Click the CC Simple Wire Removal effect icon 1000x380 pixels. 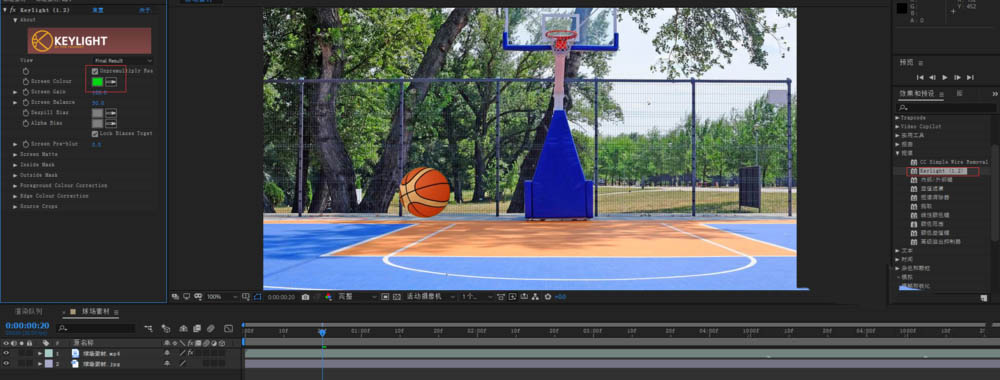click(913, 162)
